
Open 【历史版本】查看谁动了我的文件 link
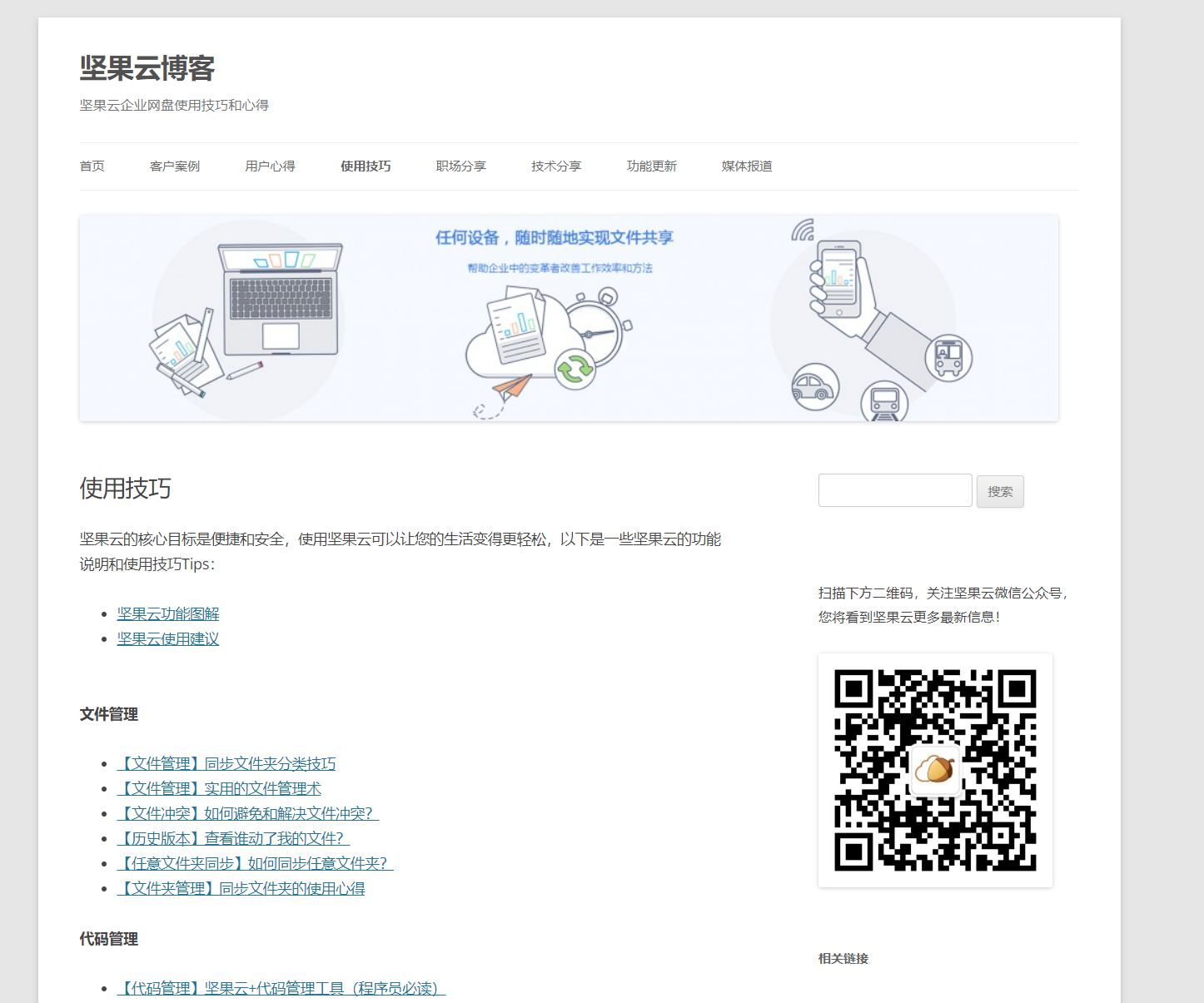coord(233,838)
